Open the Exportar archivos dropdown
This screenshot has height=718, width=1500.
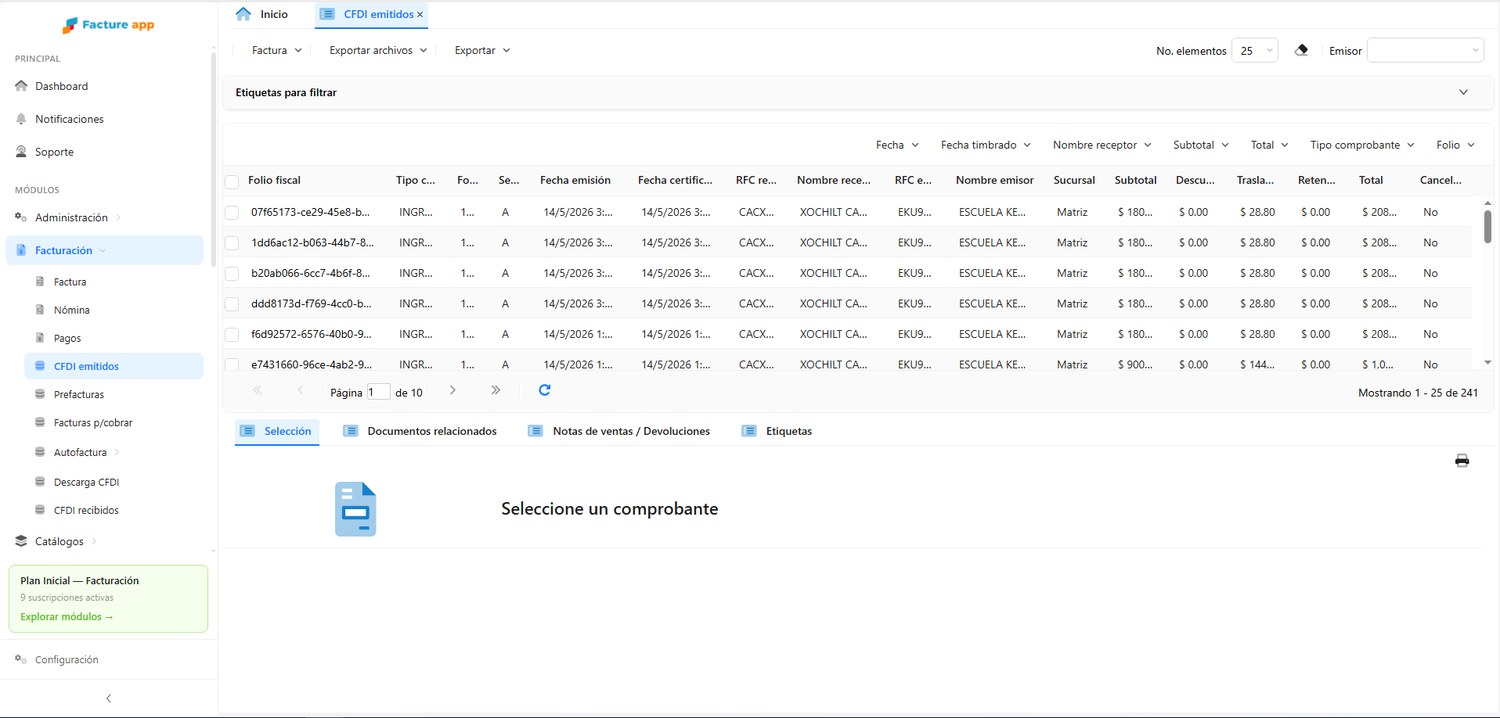(x=378, y=50)
